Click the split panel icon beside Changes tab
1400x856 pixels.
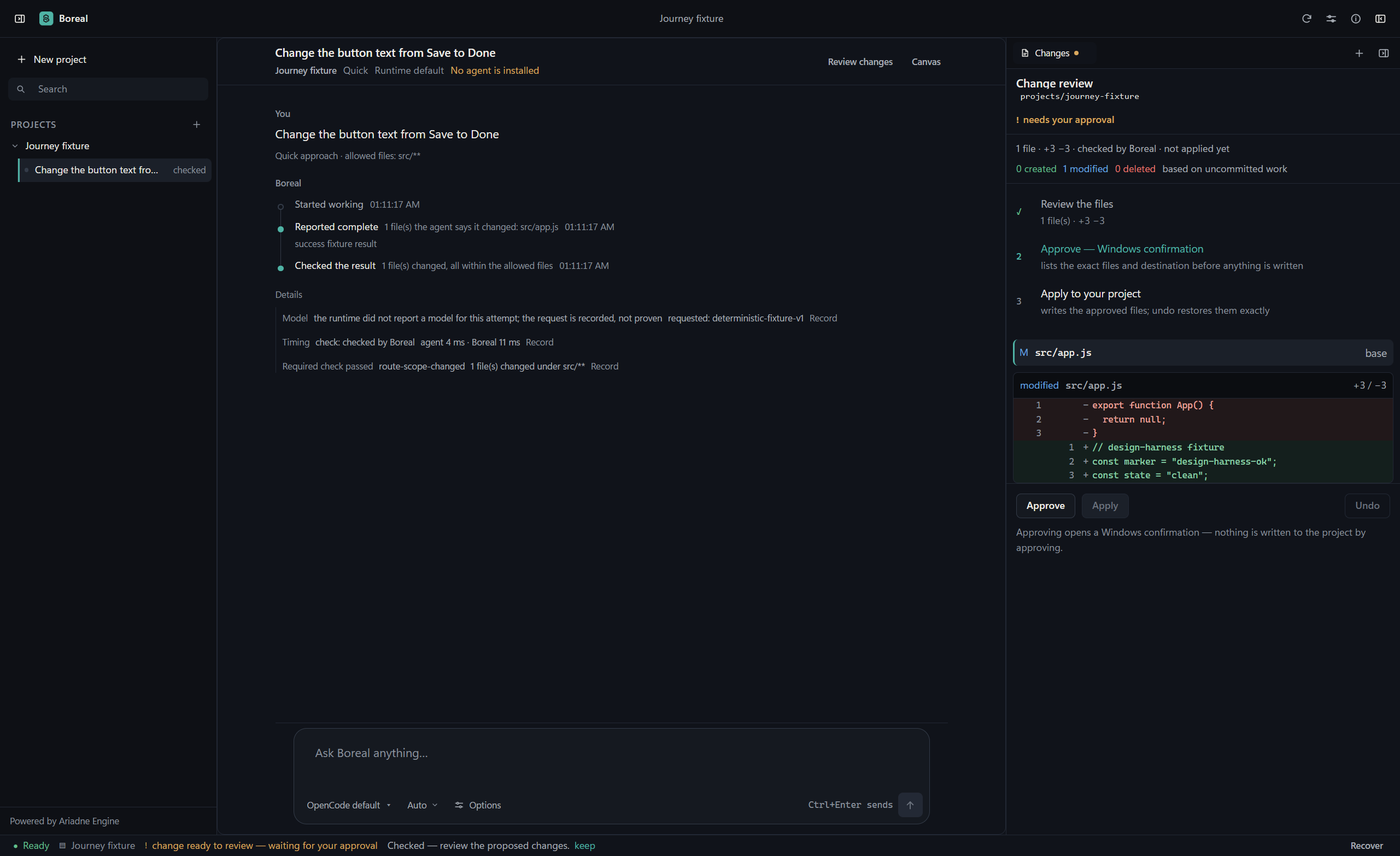point(1384,54)
